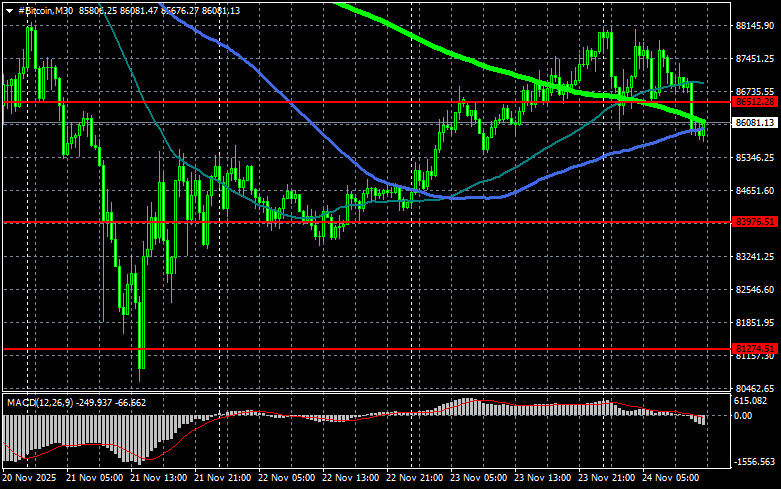
Task: Select the 23 Nov 21:00 time axis label
Action: (607, 478)
